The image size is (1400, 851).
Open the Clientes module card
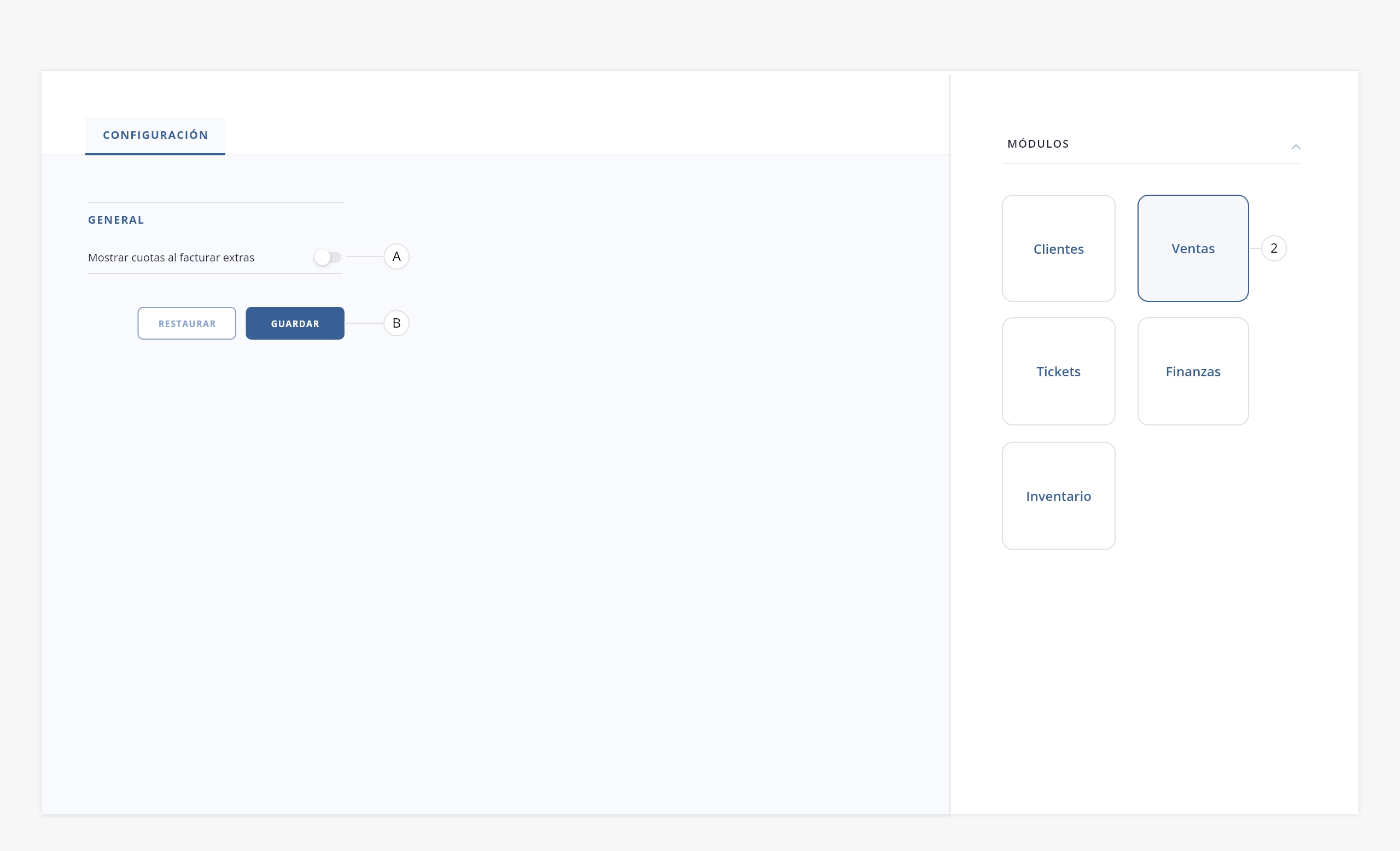[1058, 249]
